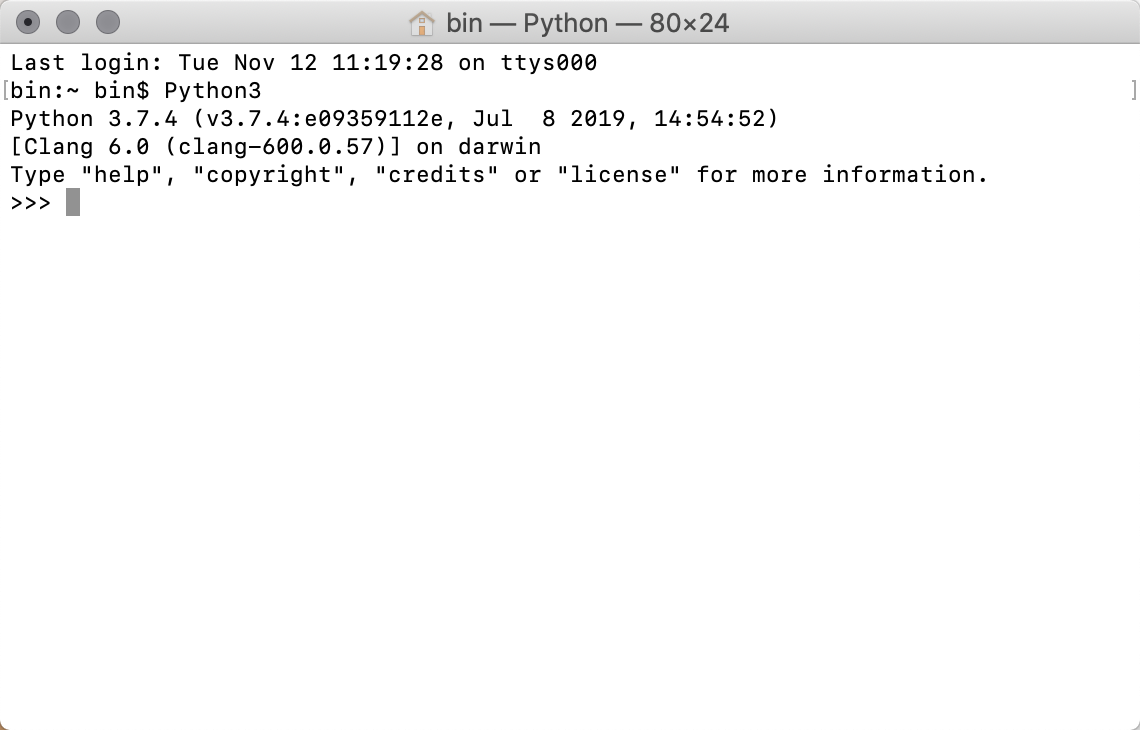The height and width of the screenshot is (730, 1140).
Task: Click the gray cursor block after prompt
Action: (x=73, y=202)
